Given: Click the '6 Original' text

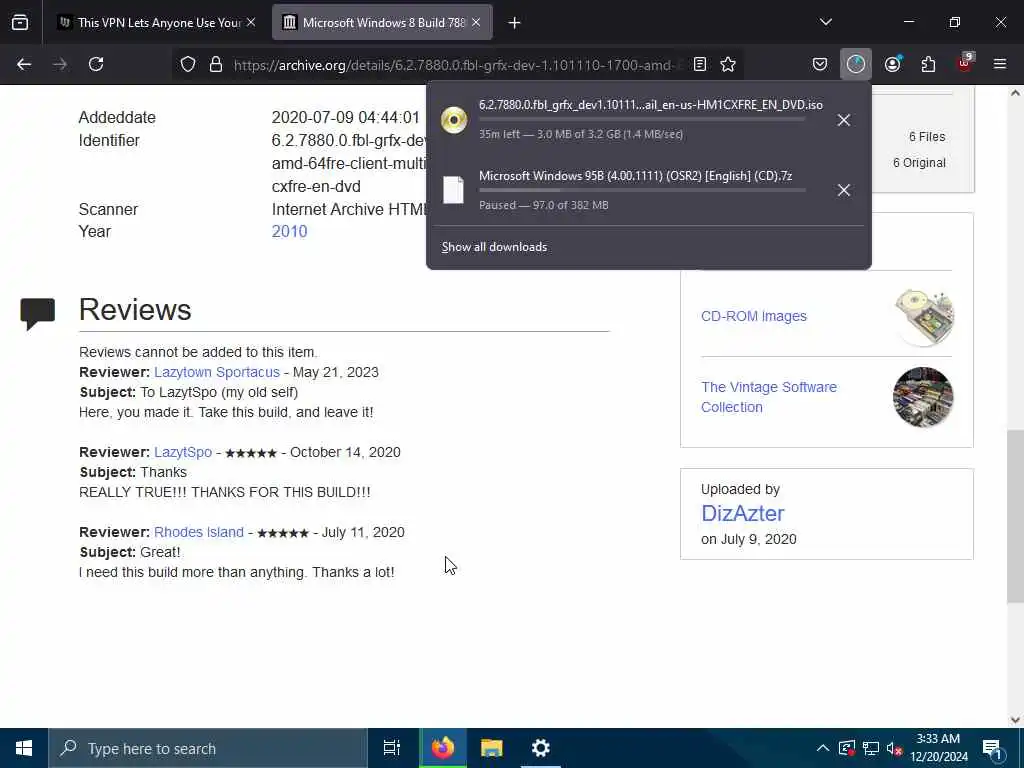Looking at the screenshot, I should (919, 163).
